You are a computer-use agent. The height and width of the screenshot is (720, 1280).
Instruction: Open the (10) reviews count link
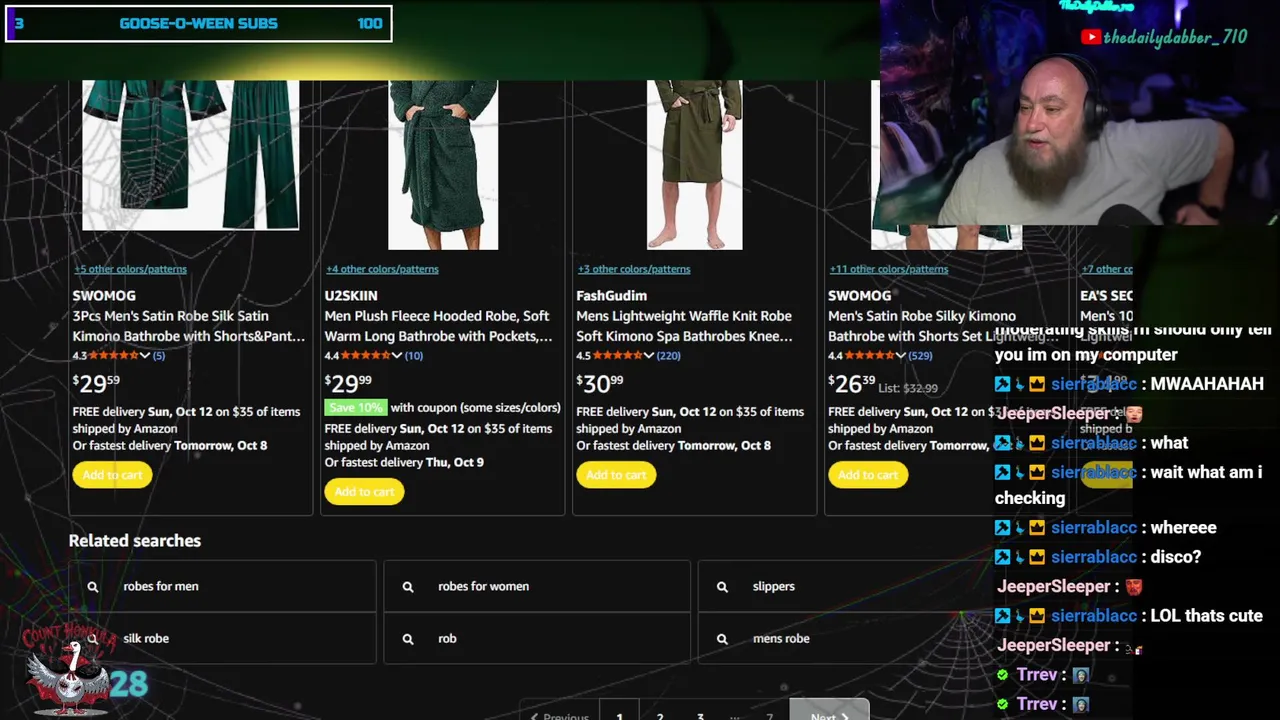pos(413,356)
